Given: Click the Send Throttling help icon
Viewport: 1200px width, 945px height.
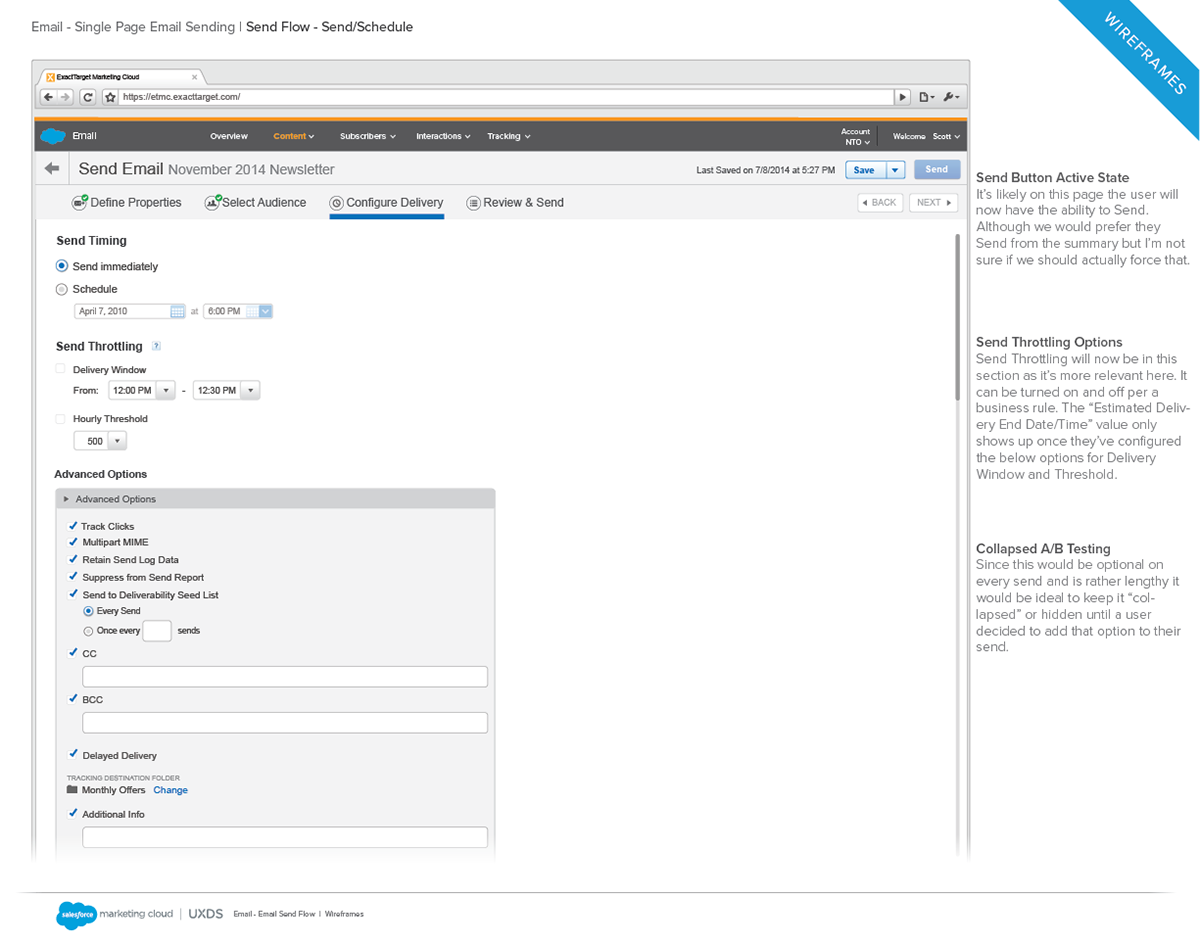Looking at the screenshot, I should [156, 346].
